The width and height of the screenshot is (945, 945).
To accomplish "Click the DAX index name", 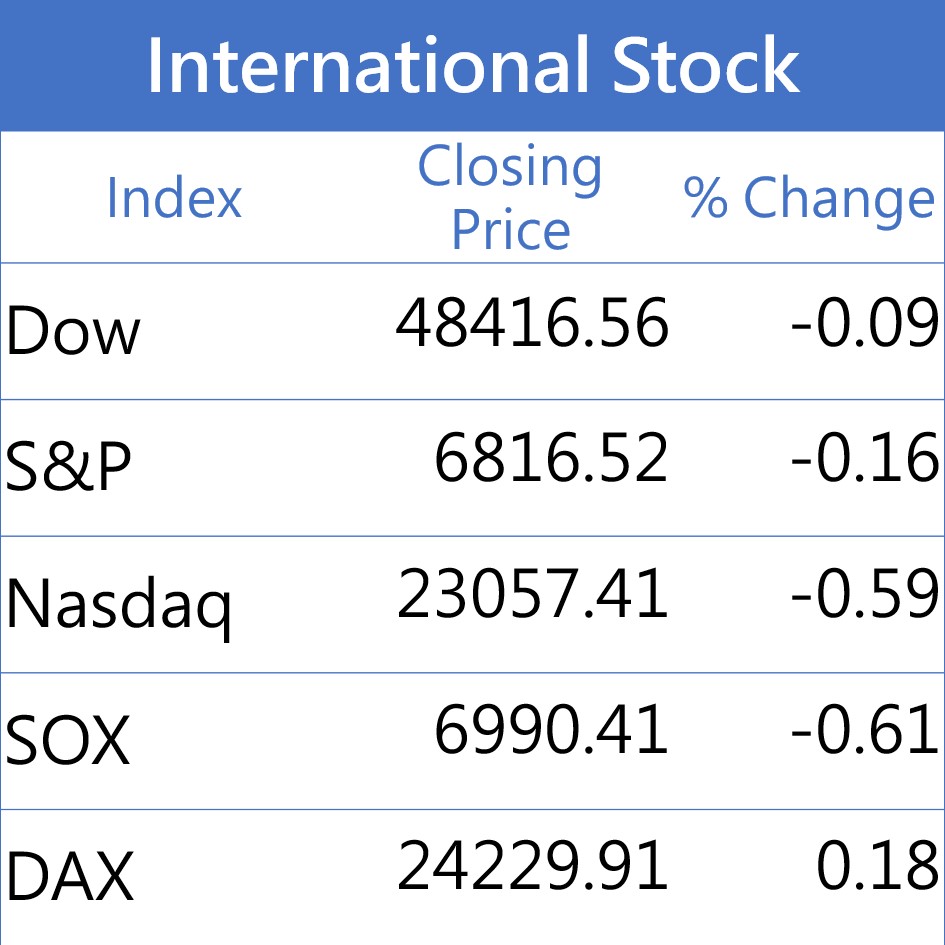I will [69, 878].
